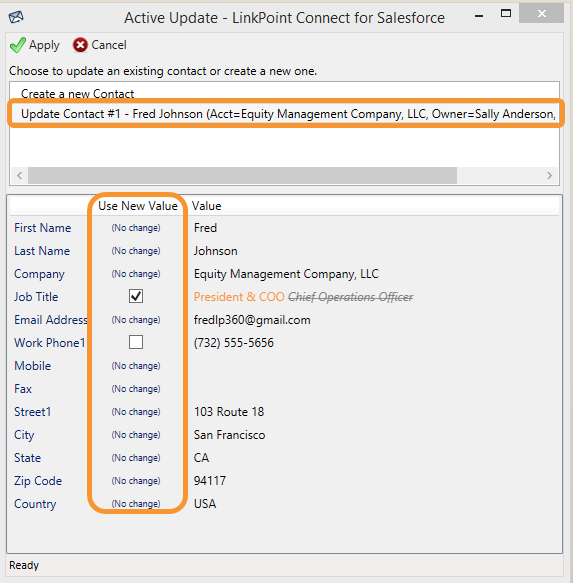
Task: Check the Work Phone1 use-new-value checkbox
Action: tap(136, 342)
